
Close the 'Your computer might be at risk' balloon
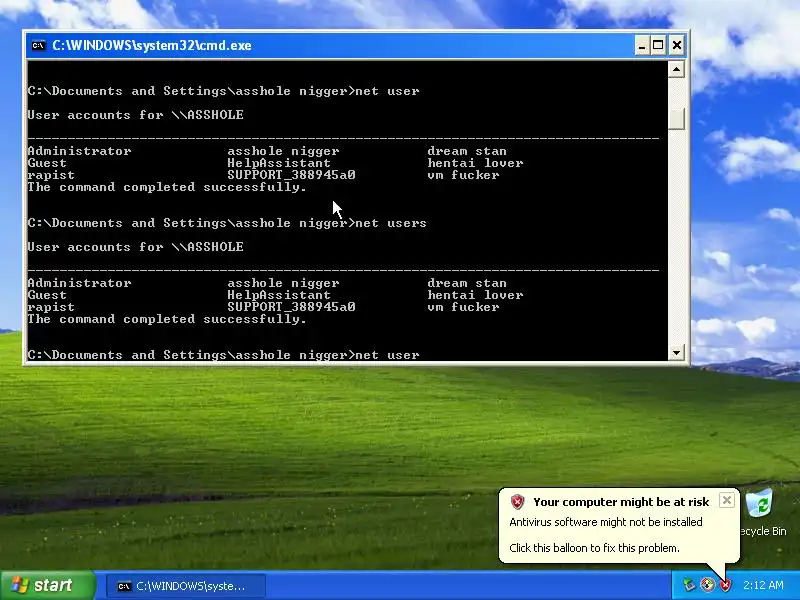(x=727, y=500)
